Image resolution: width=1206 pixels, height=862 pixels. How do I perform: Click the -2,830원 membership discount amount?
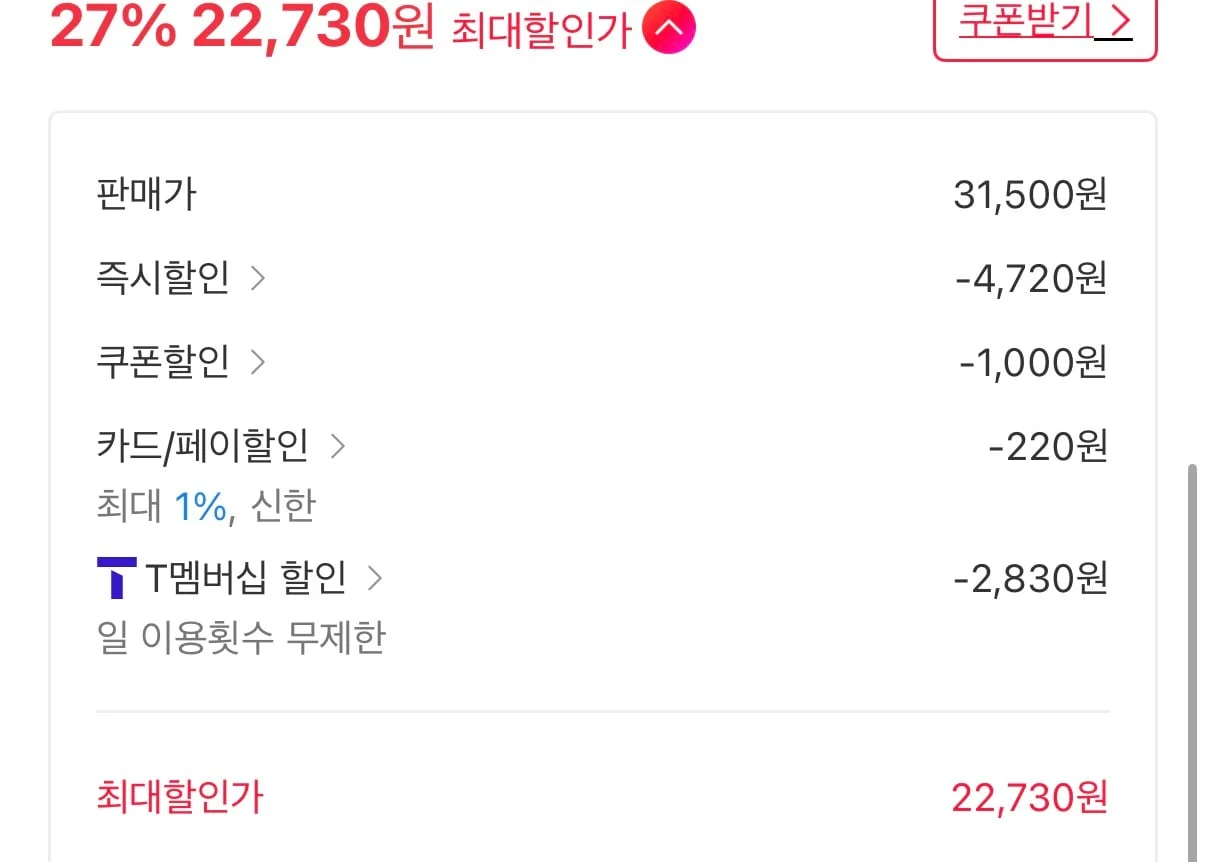click(x=1030, y=578)
